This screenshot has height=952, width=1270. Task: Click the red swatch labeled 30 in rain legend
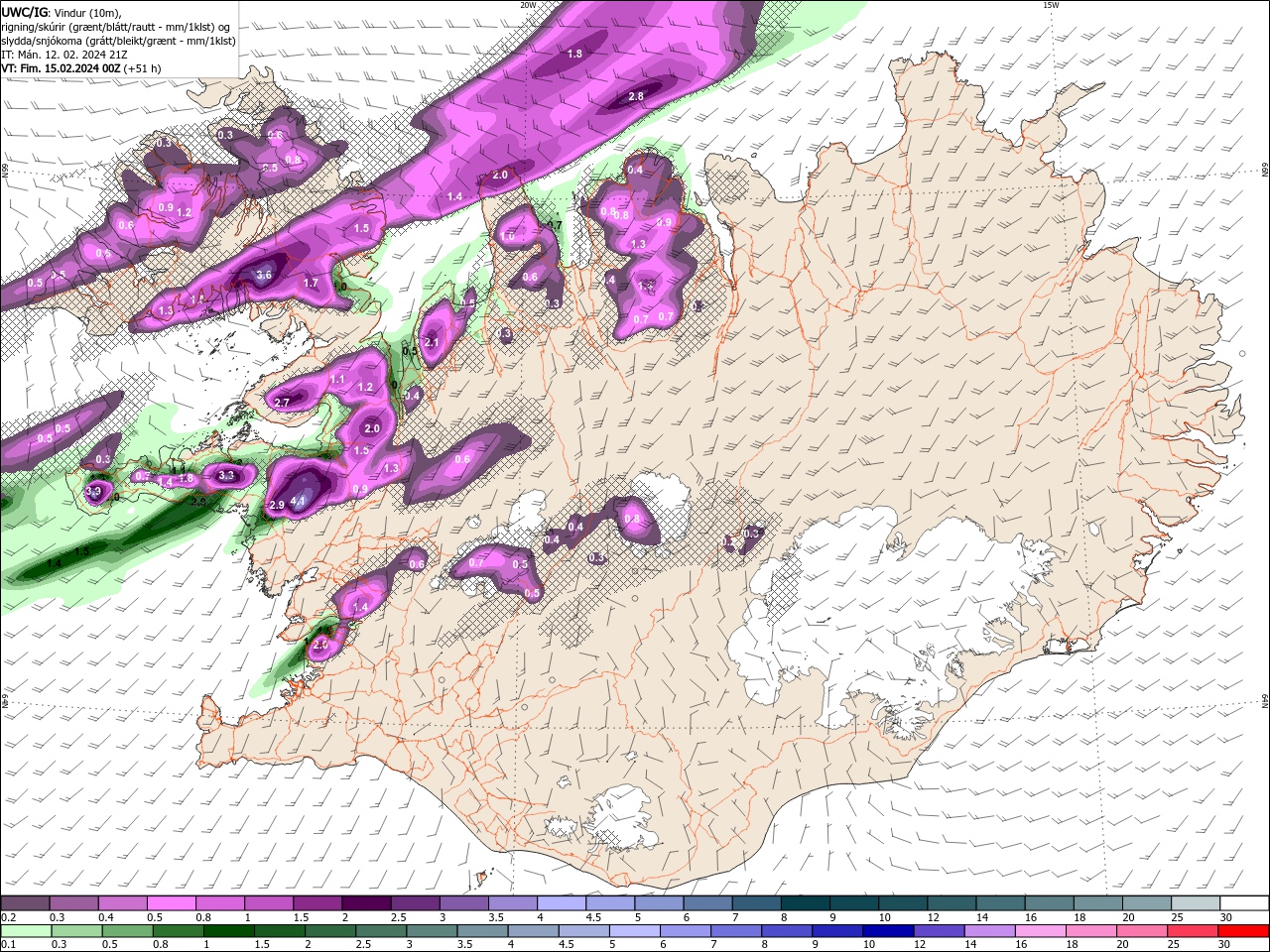(1245, 931)
